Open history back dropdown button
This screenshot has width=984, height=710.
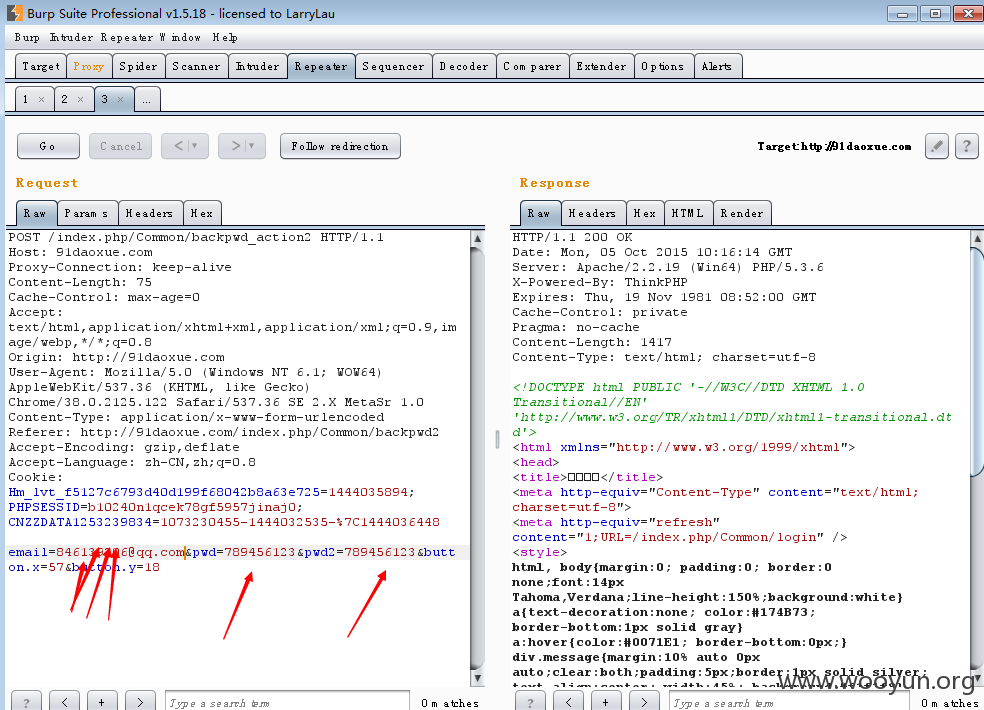[x=185, y=146]
